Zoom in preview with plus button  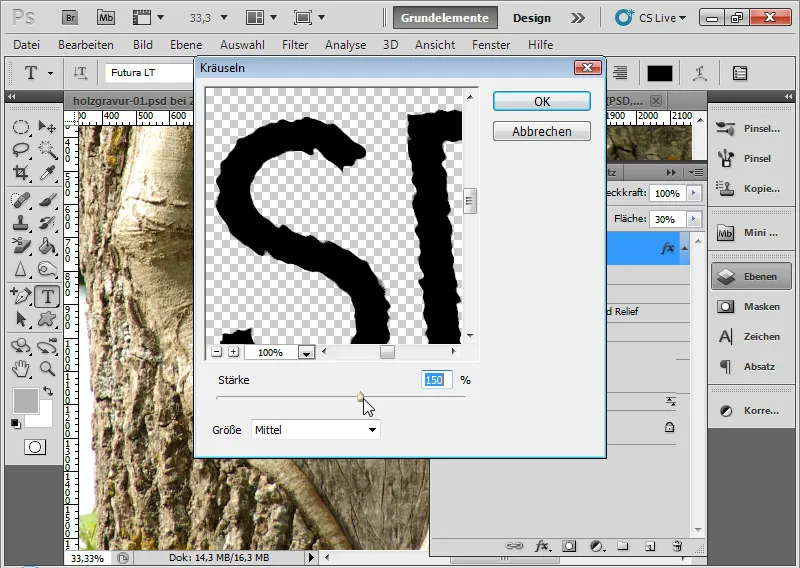234,352
